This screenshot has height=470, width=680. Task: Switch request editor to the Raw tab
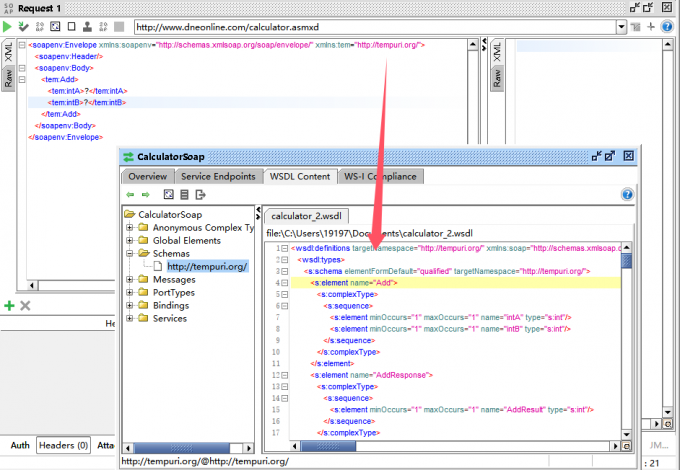coord(8,78)
